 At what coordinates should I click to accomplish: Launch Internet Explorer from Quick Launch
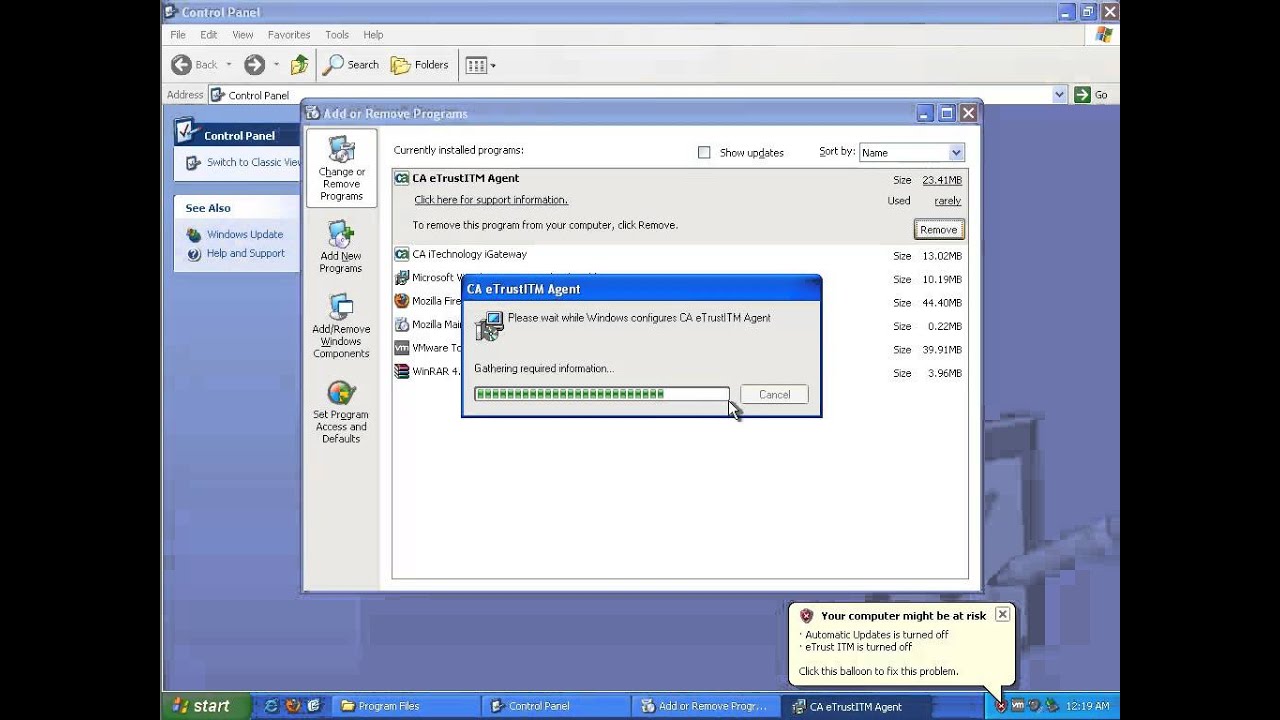272,706
